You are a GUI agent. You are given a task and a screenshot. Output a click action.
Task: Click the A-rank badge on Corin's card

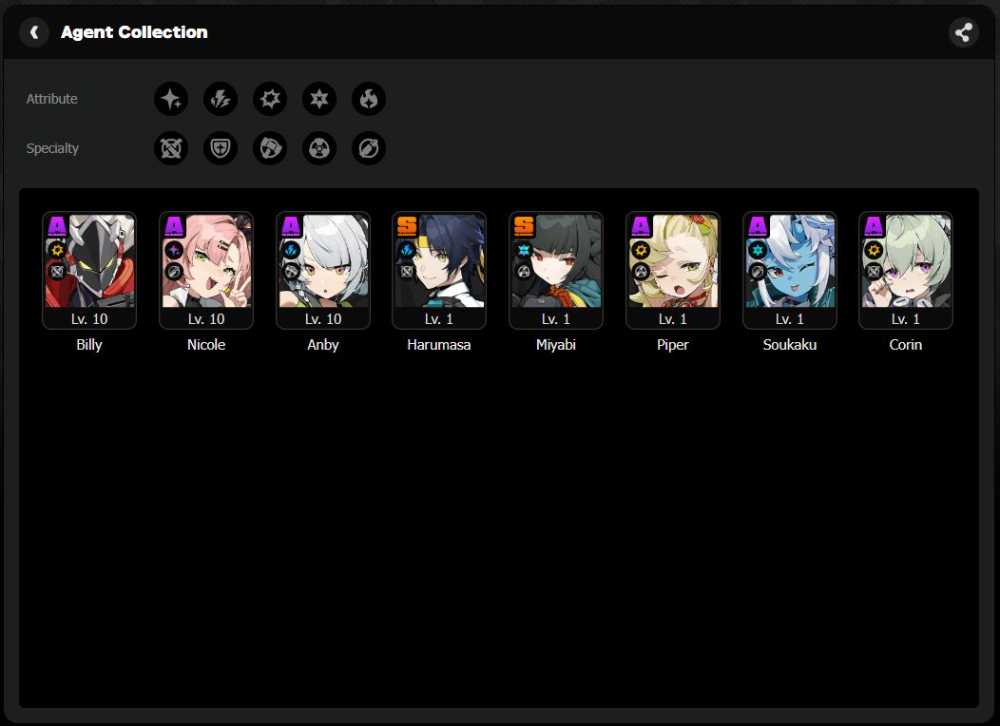pyautogui.click(x=874, y=226)
